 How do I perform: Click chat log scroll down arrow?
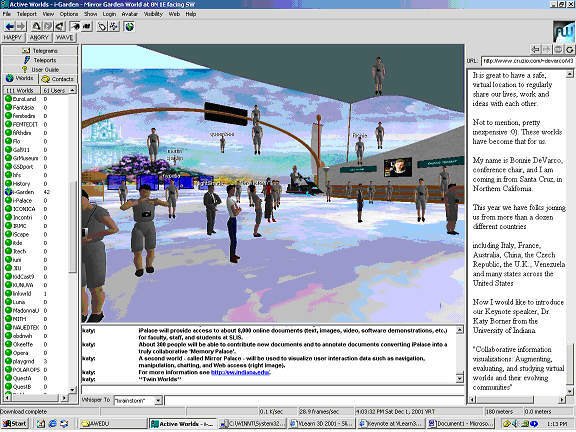460,378
